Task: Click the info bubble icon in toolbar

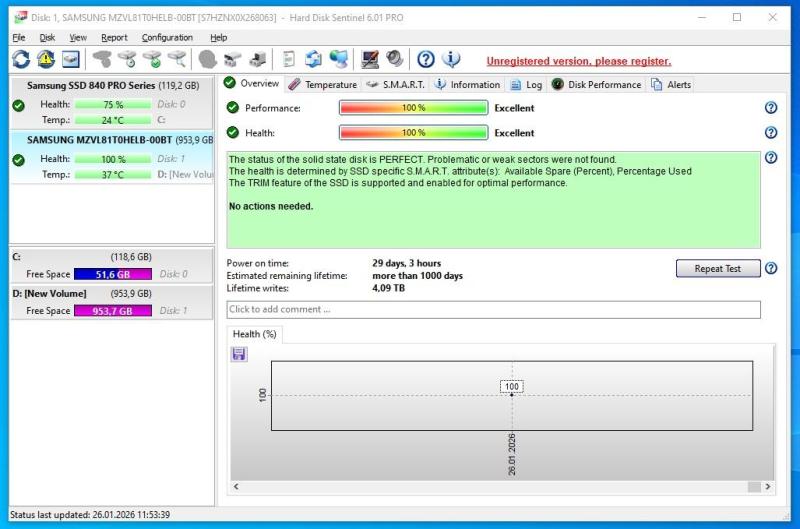Action: [451, 60]
